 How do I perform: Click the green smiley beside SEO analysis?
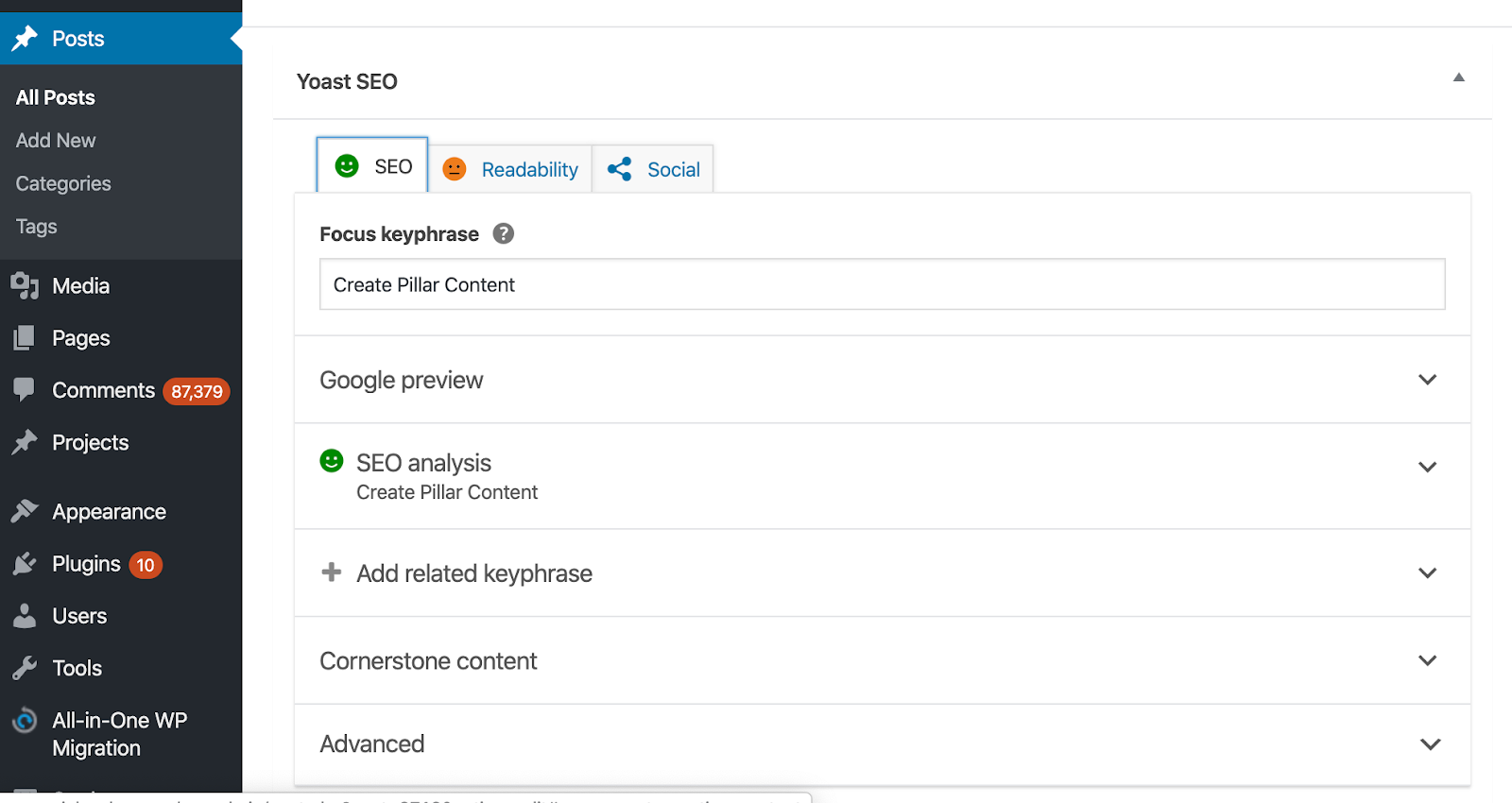(x=332, y=461)
